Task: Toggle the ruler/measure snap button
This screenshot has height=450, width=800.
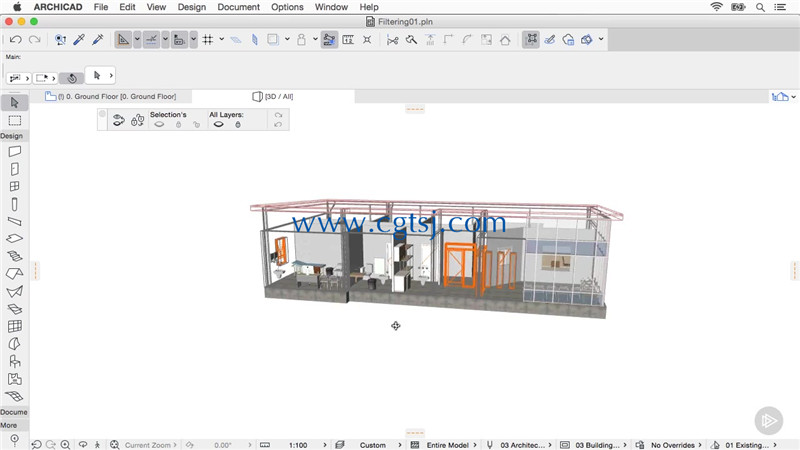Action: [x=179, y=40]
